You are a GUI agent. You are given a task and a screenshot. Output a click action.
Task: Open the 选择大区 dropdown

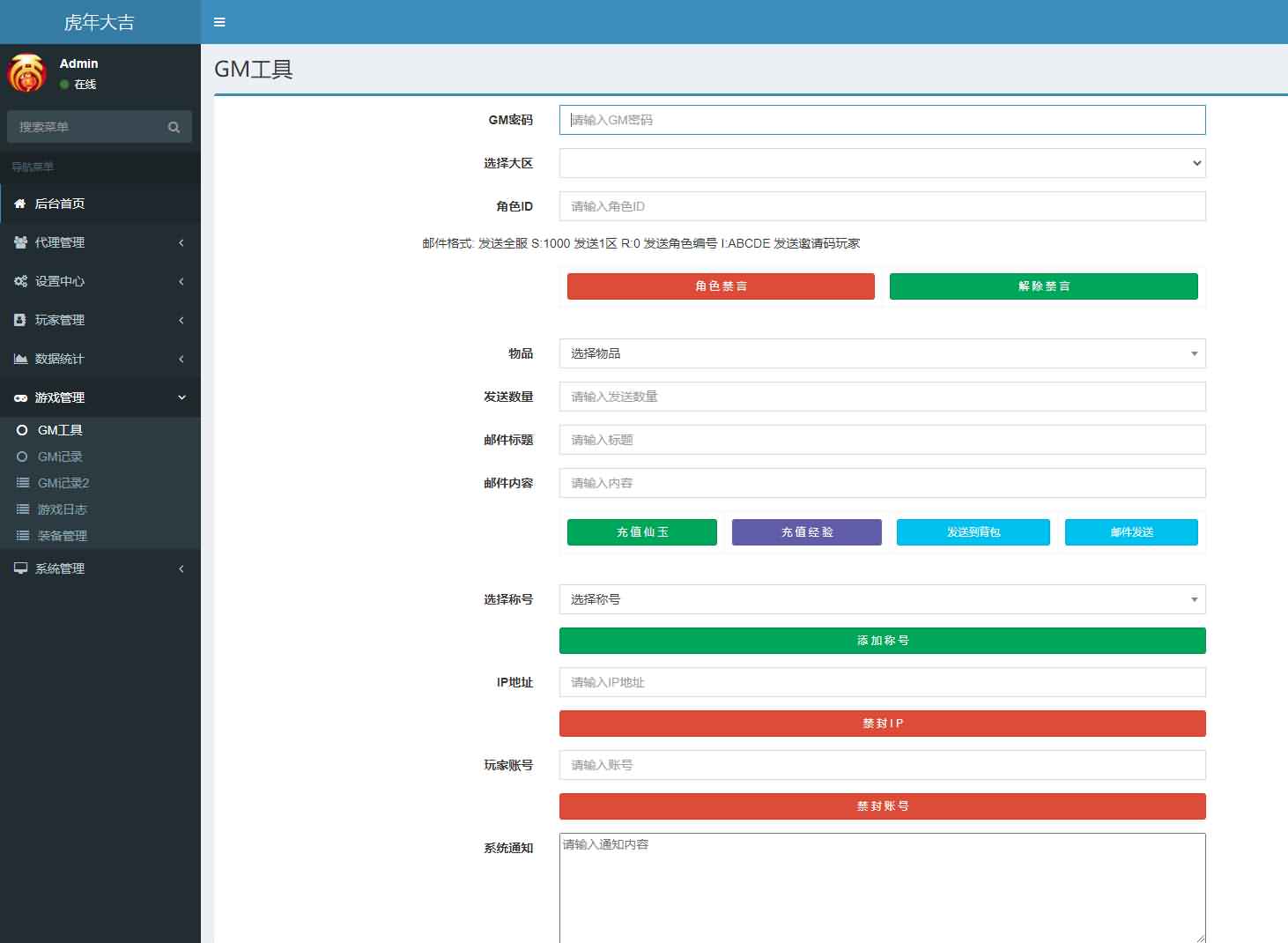(x=882, y=163)
